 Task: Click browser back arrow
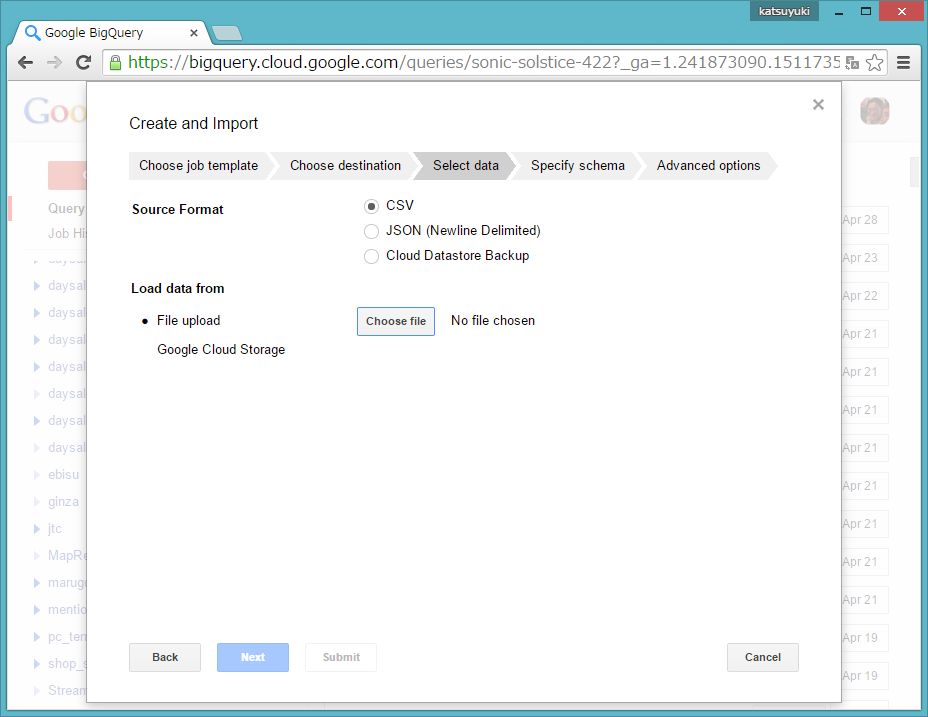click(x=25, y=62)
